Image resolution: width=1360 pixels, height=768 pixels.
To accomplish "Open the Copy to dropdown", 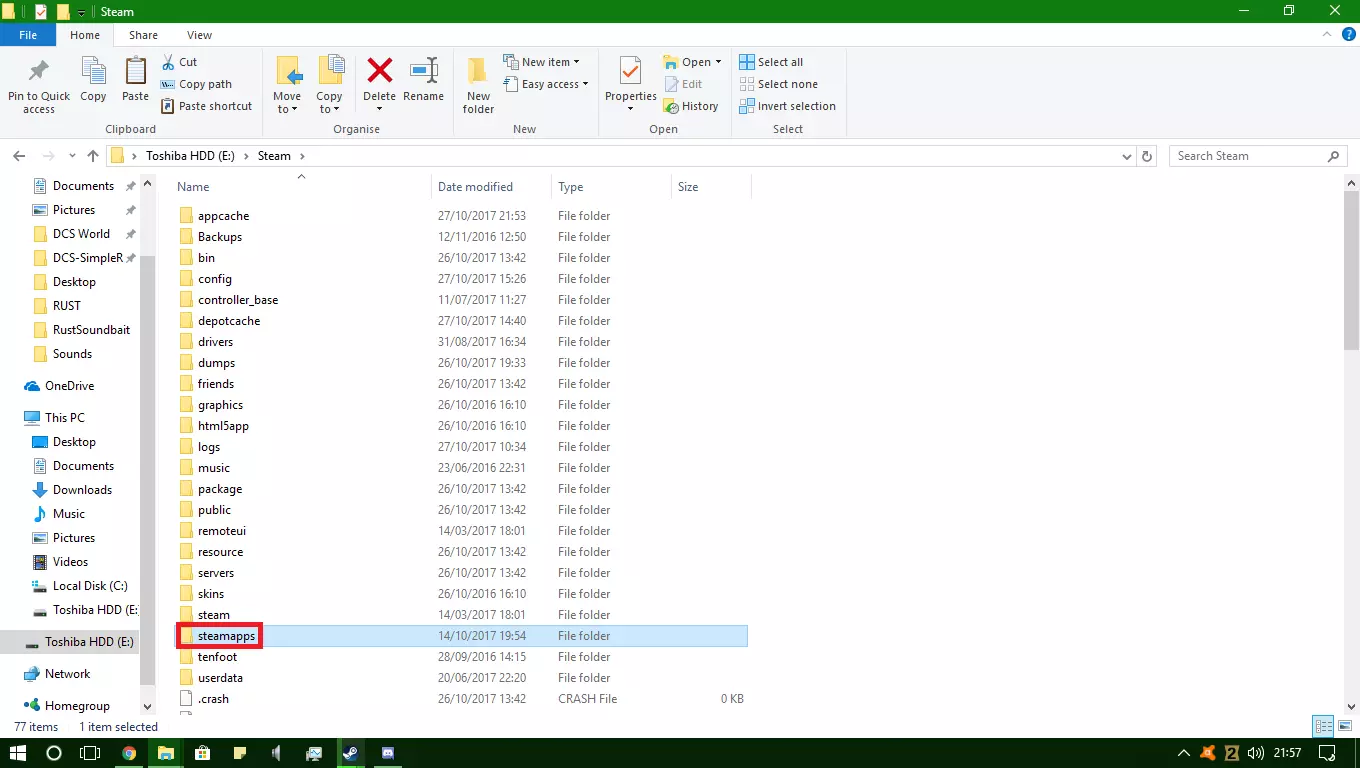I will point(329,86).
